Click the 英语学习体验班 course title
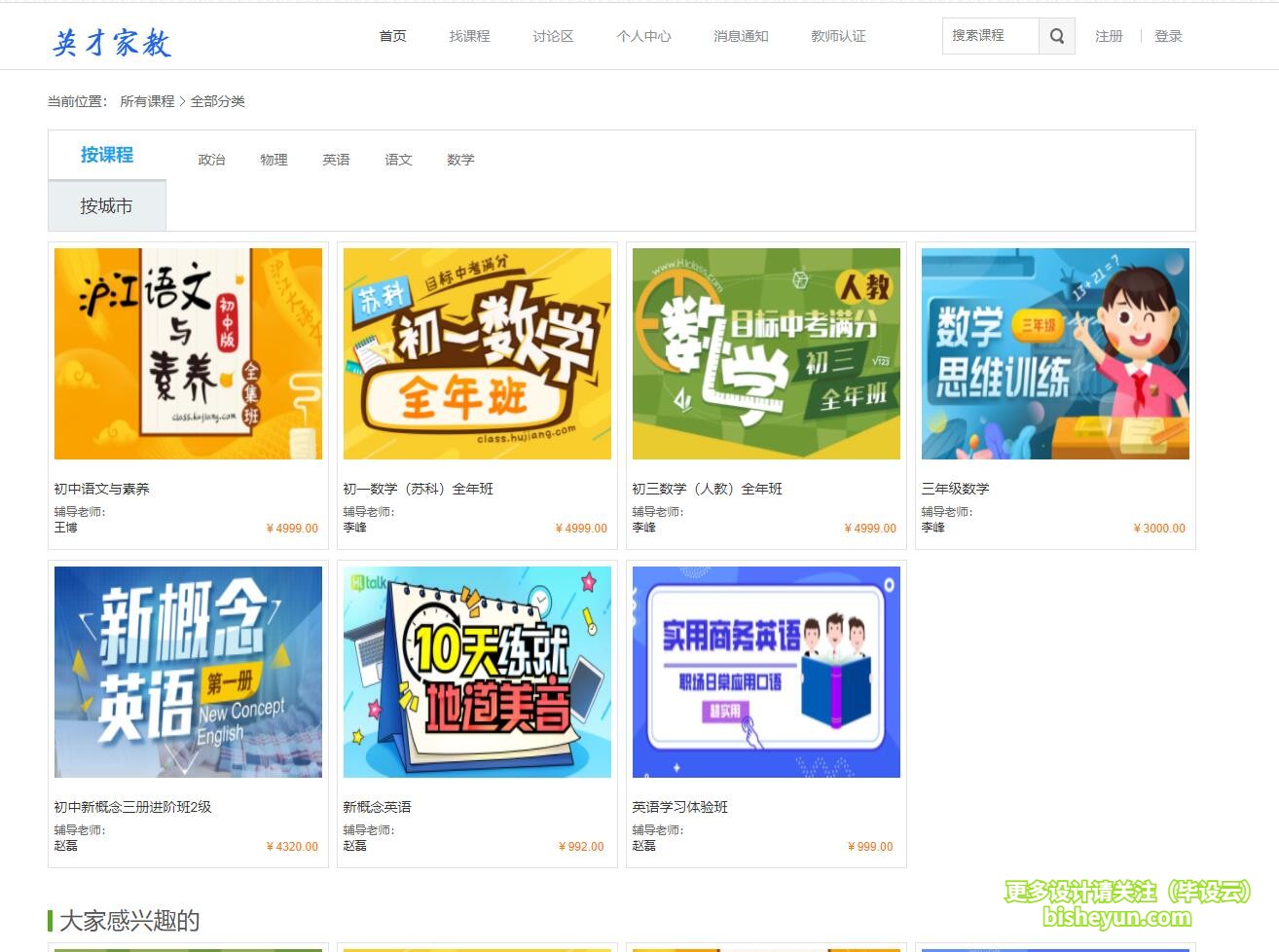 (x=680, y=807)
